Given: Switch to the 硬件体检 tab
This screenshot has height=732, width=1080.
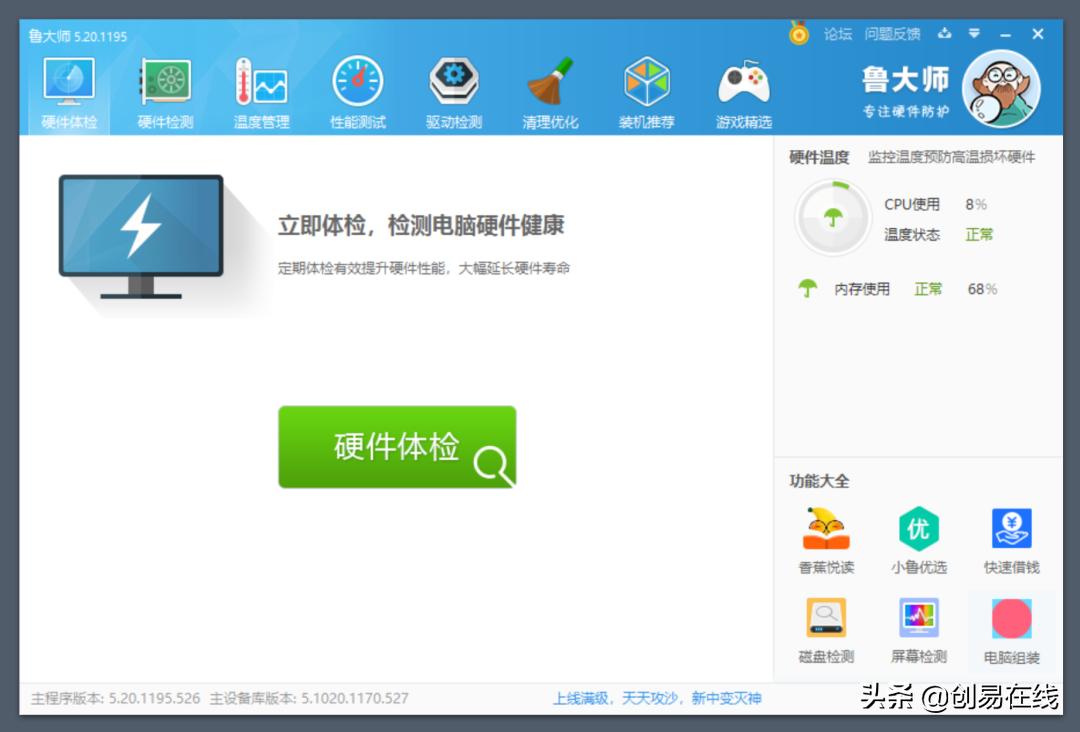Looking at the screenshot, I should tap(67, 90).
